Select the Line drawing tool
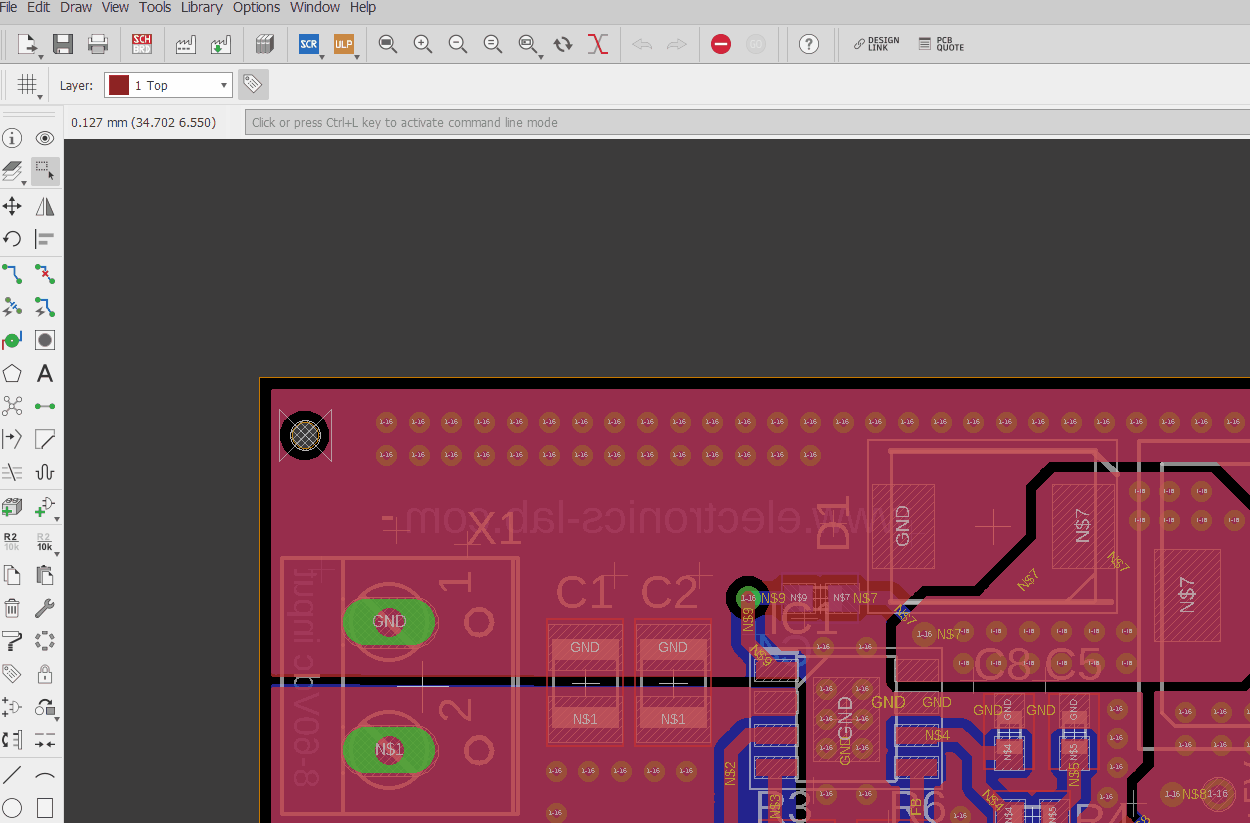The height and width of the screenshot is (823, 1250). click(12, 775)
